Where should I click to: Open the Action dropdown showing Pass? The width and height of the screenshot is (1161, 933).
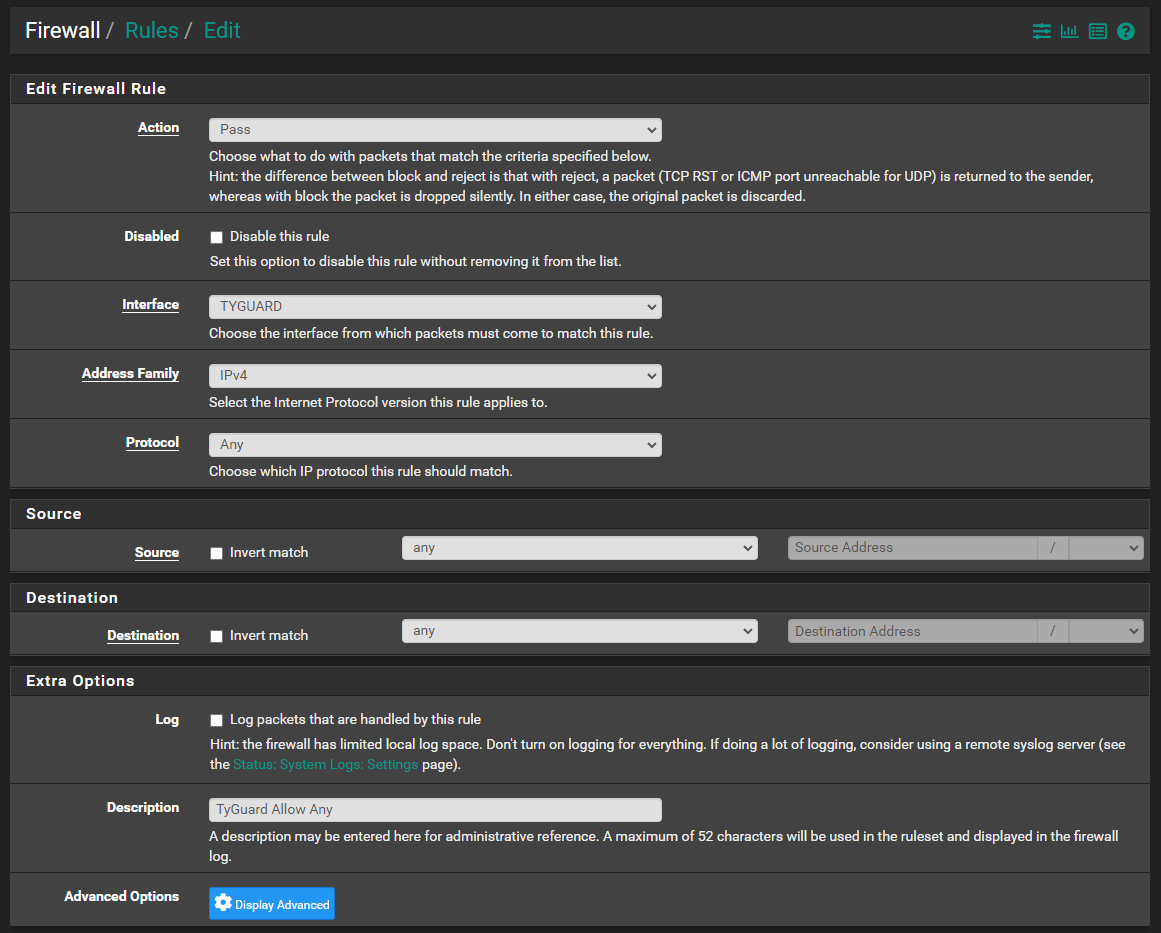point(435,130)
